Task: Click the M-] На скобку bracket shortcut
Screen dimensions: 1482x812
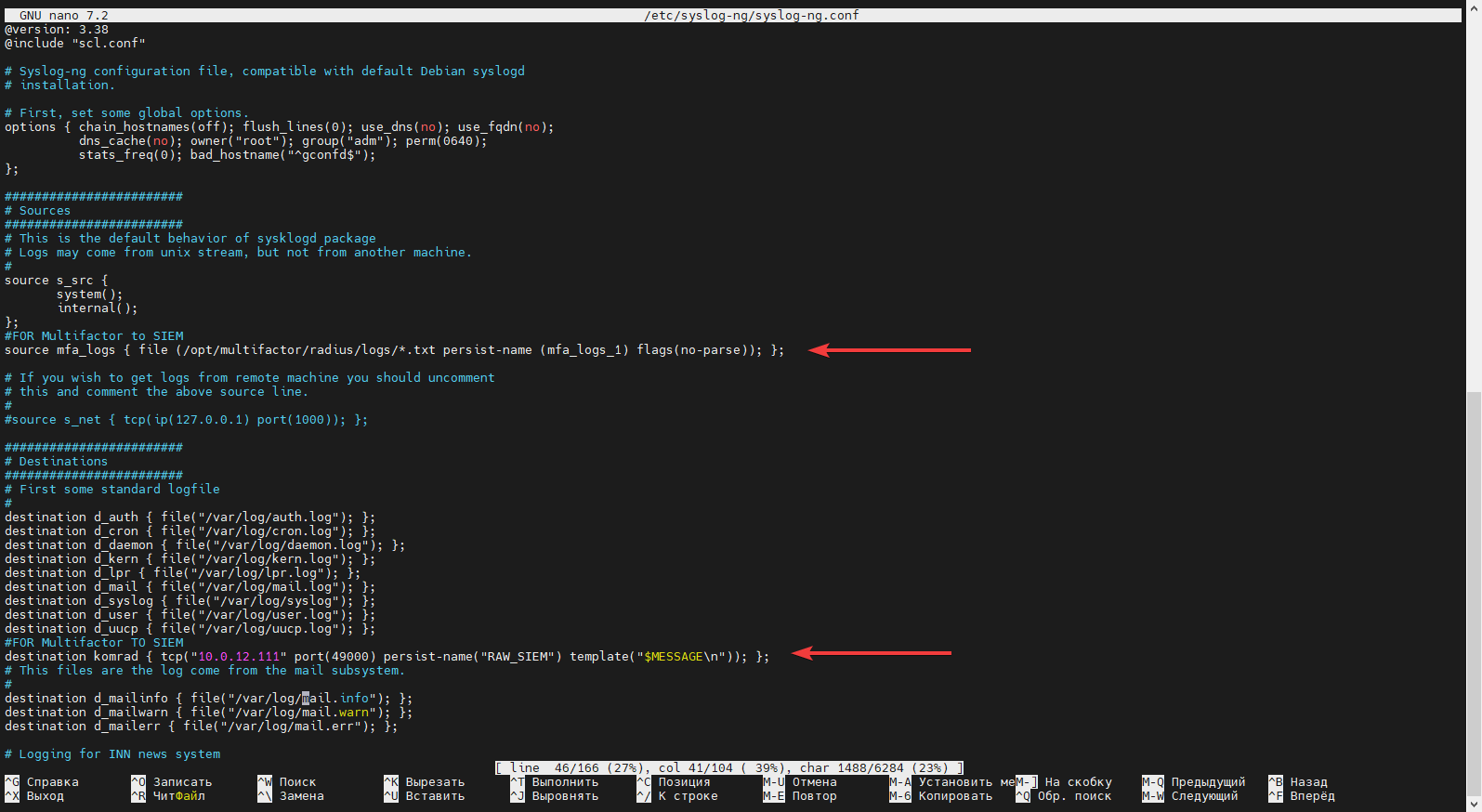Action: [1064, 782]
